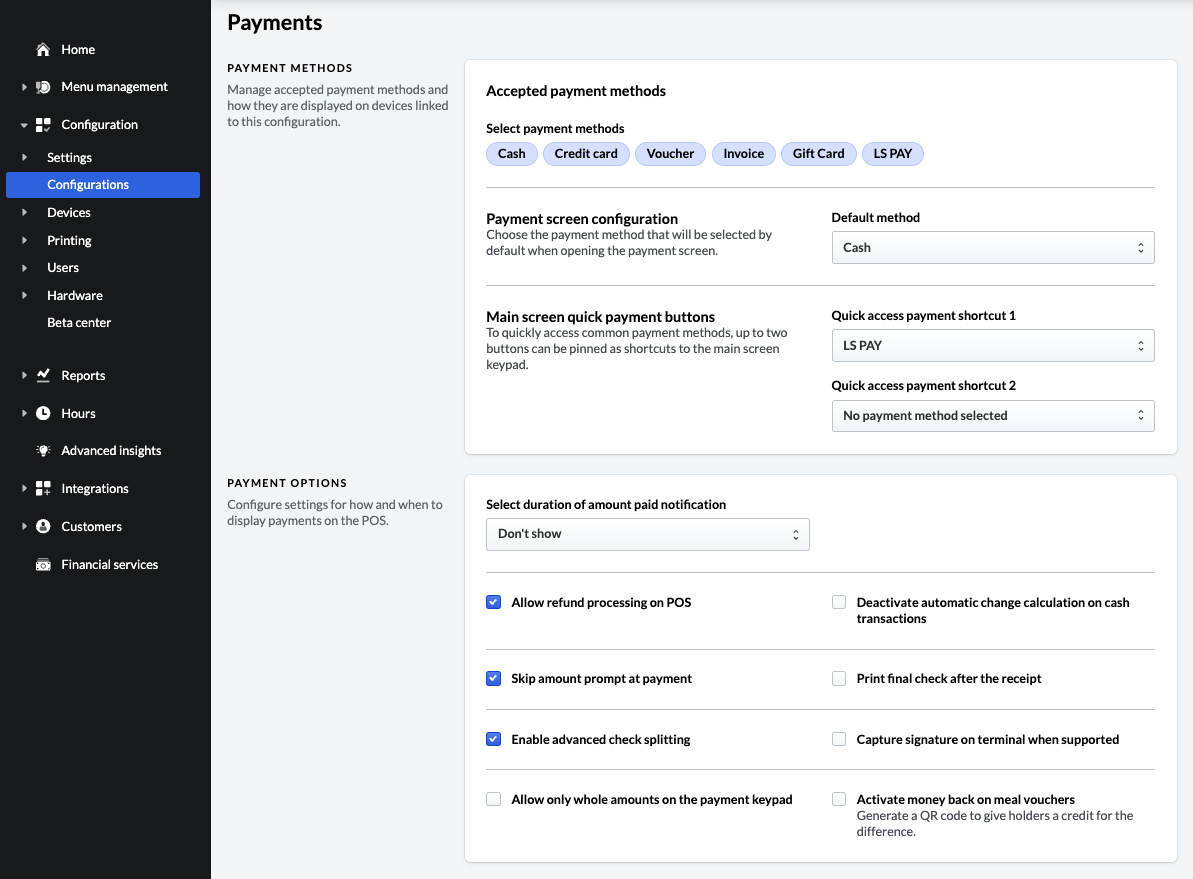Open Financial services via its icon

44,564
